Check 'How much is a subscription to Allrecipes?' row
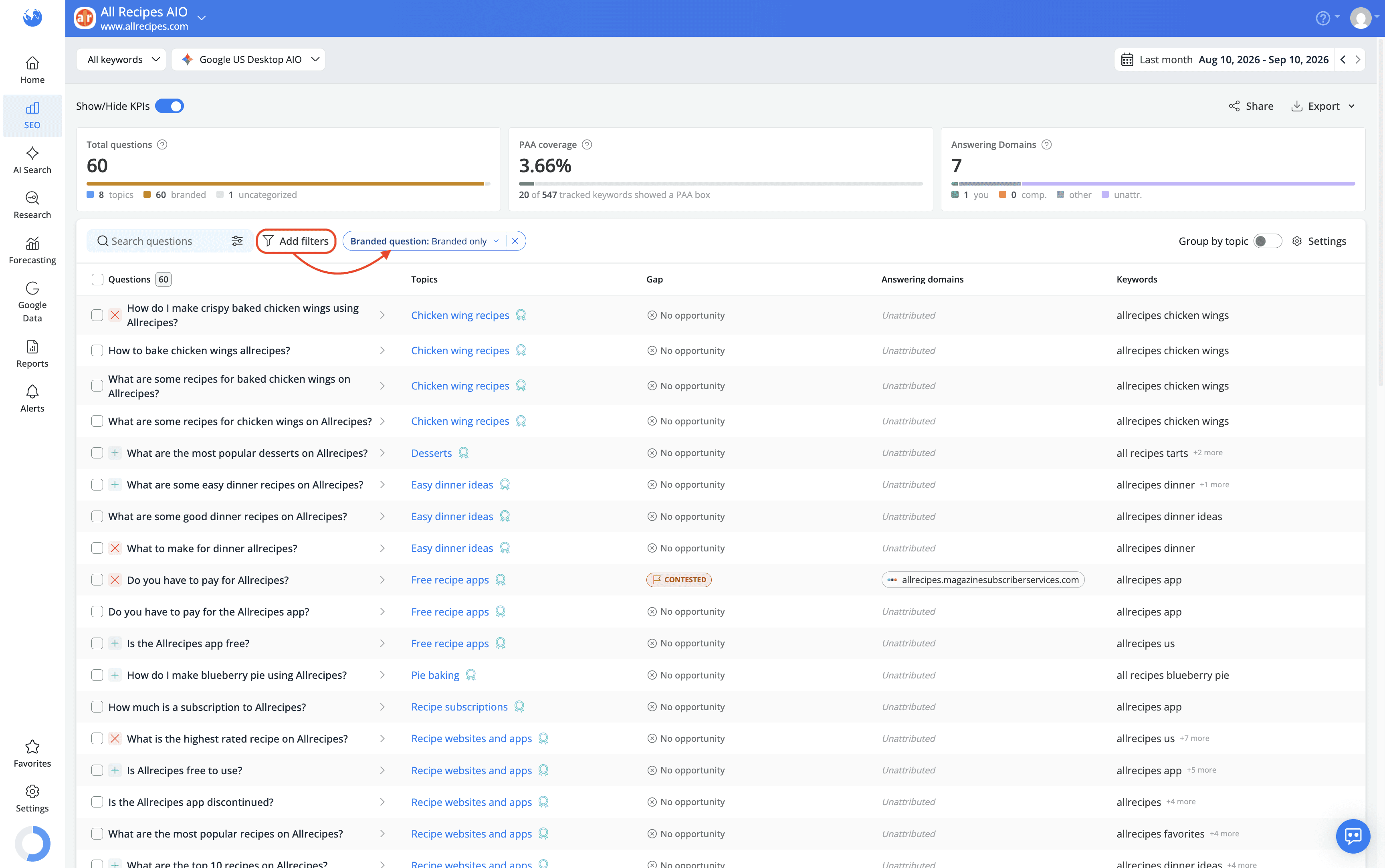The image size is (1385, 868). pyautogui.click(x=97, y=707)
